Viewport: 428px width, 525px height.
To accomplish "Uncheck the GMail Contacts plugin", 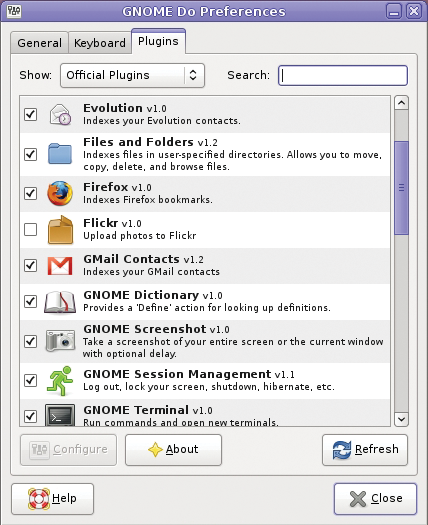I will [30, 265].
